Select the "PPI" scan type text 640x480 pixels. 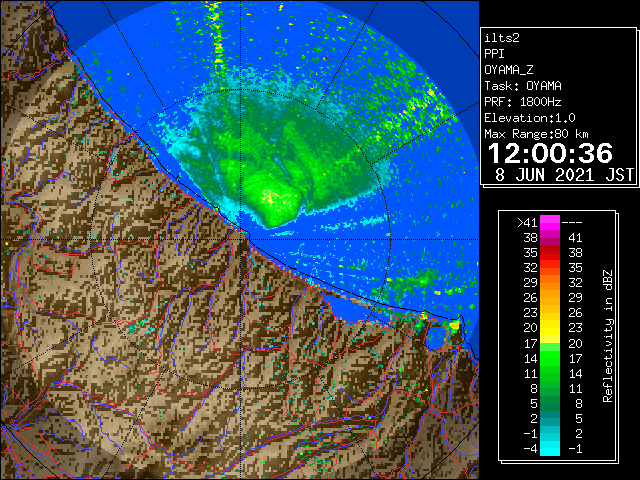point(494,54)
